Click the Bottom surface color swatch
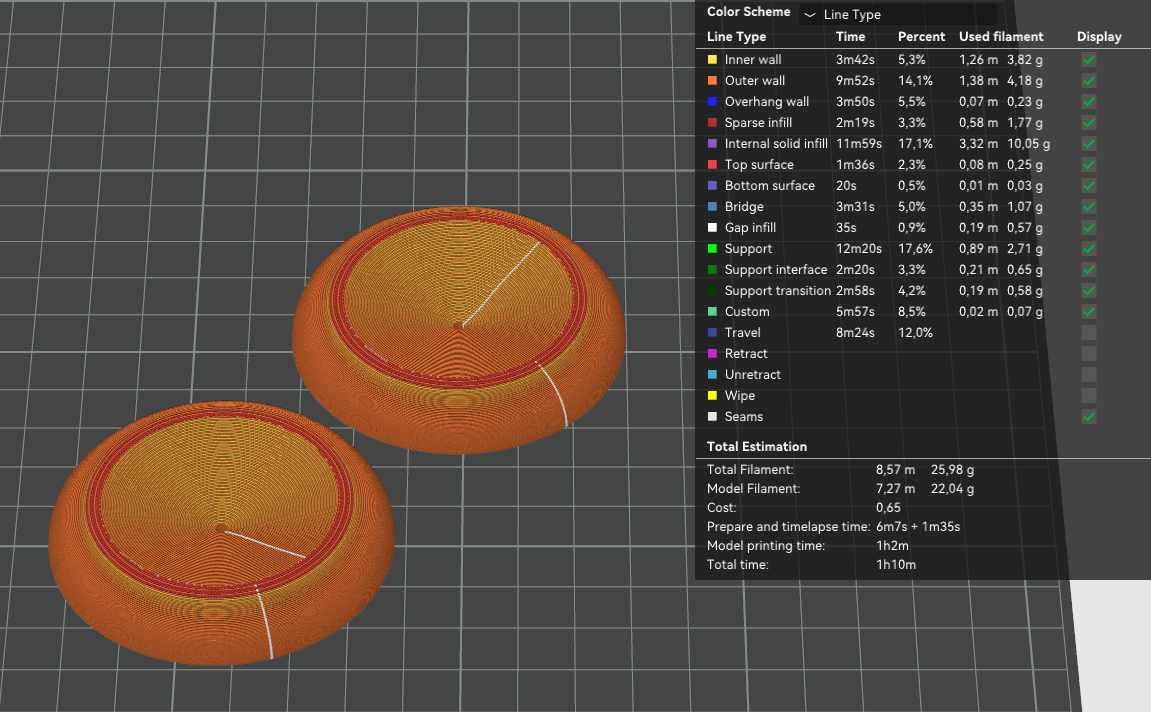This screenshot has width=1151, height=712. pos(712,186)
